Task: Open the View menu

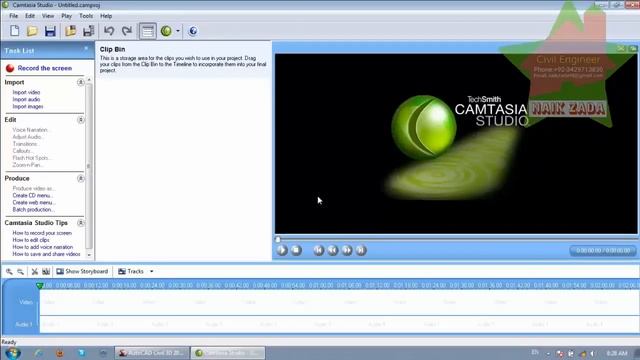Action: pos(48,16)
